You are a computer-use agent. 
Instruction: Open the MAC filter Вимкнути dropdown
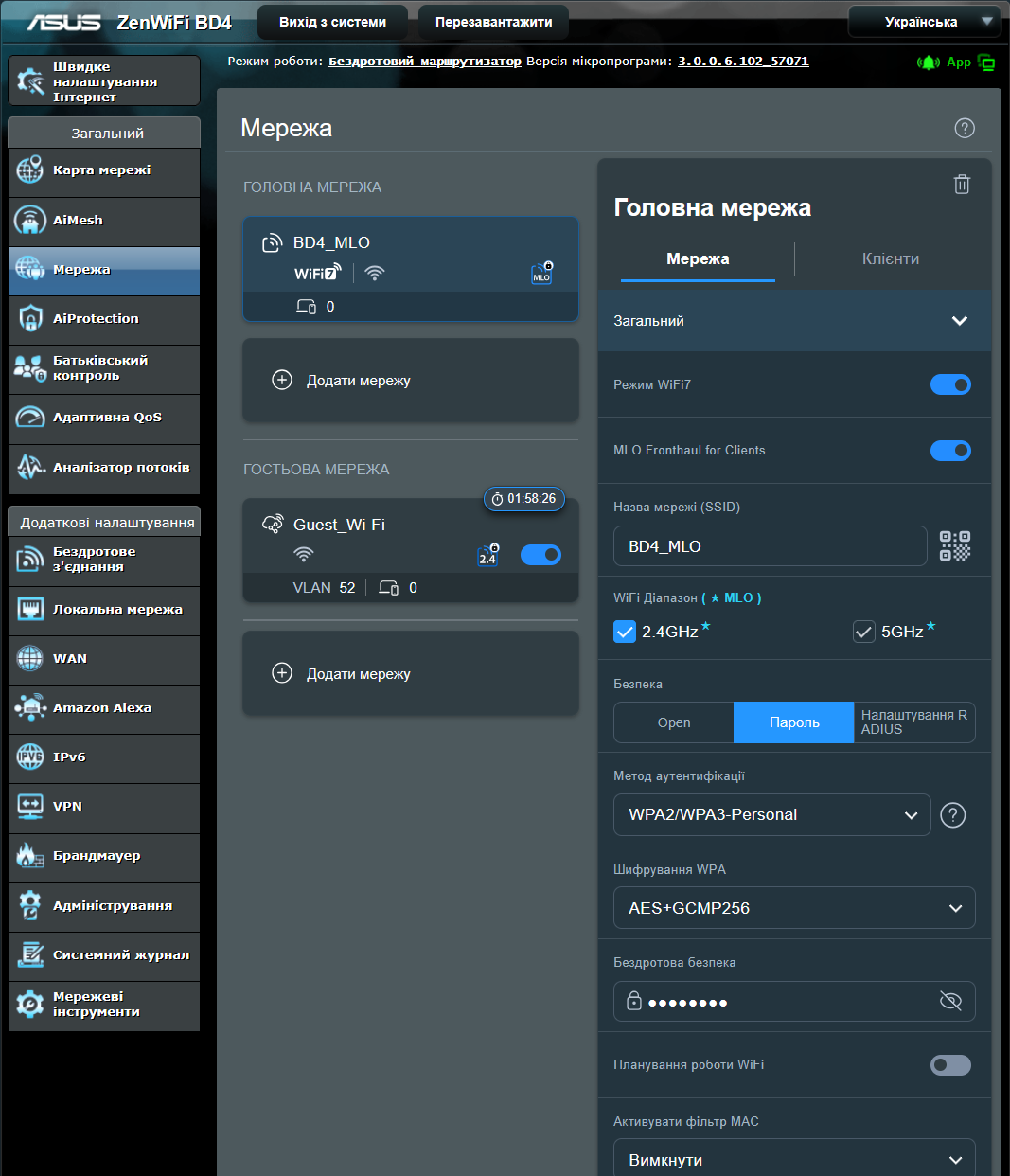click(x=794, y=1159)
